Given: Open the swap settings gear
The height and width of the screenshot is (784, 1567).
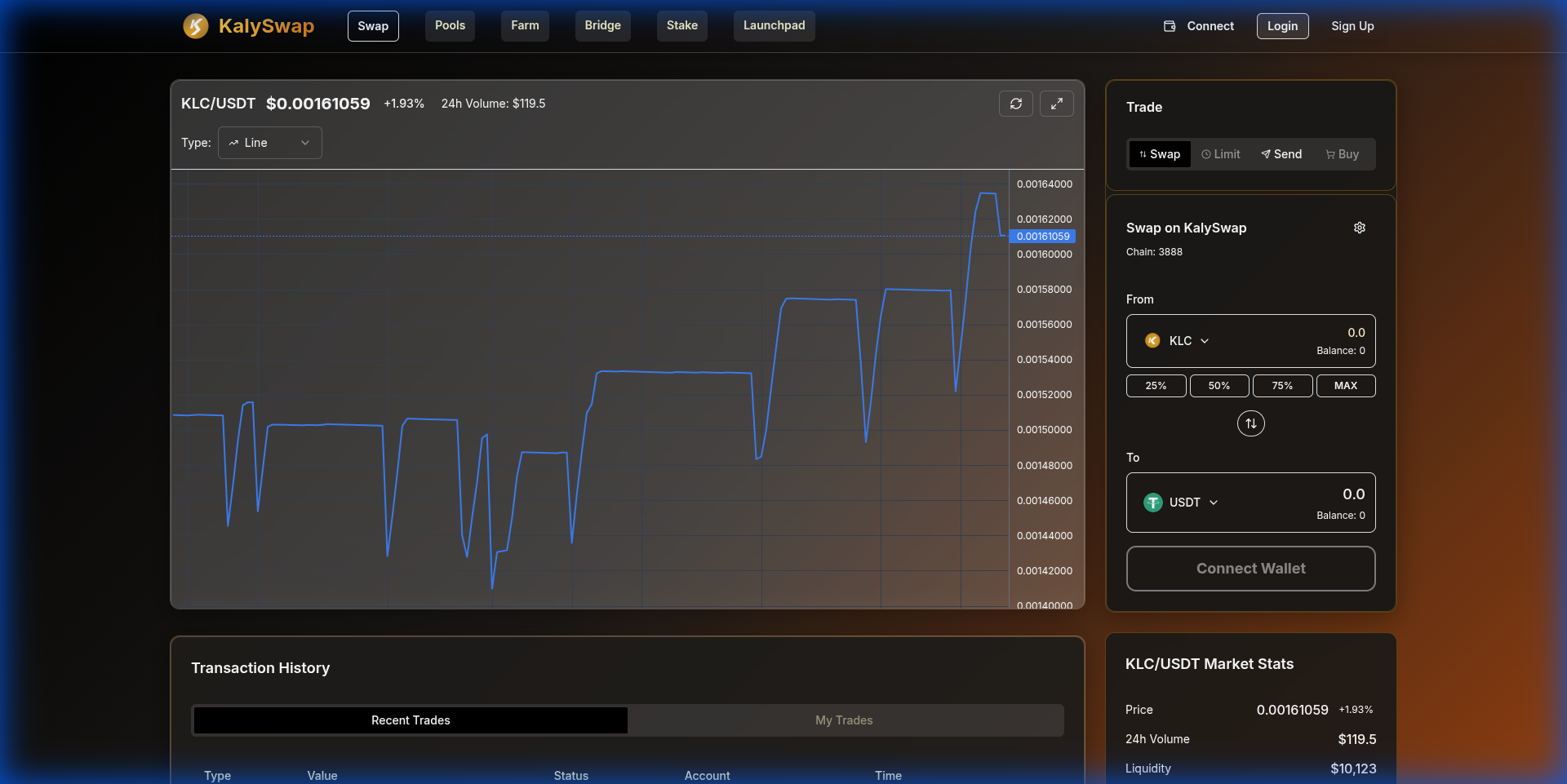Looking at the screenshot, I should (x=1359, y=228).
